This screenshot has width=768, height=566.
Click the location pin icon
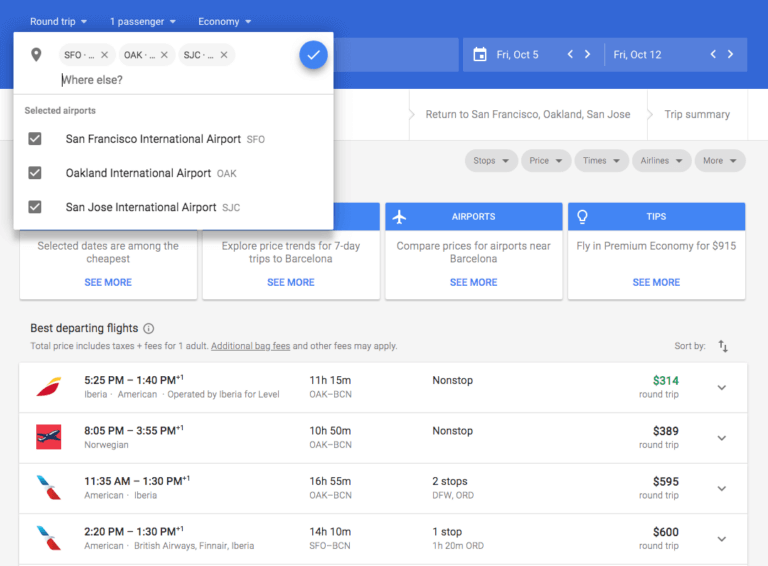(x=36, y=54)
